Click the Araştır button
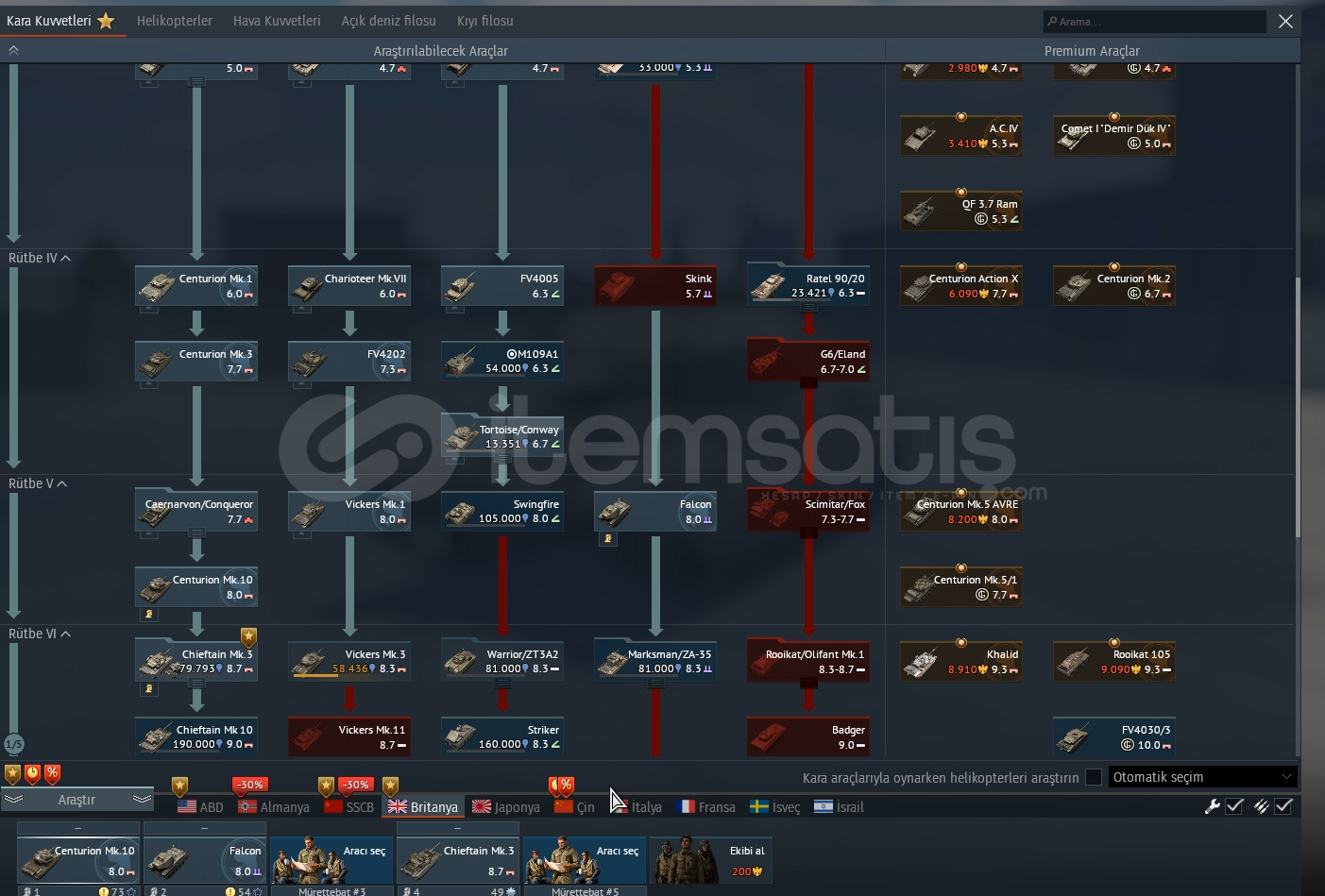This screenshot has height=896, width=1325. pyautogui.click(x=76, y=800)
